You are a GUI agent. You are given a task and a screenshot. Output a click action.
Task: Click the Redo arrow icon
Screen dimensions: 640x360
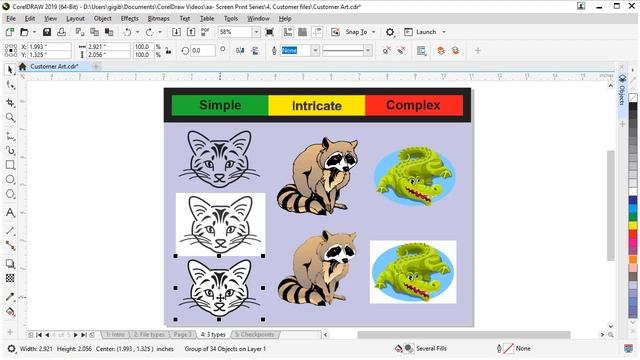click(149, 32)
